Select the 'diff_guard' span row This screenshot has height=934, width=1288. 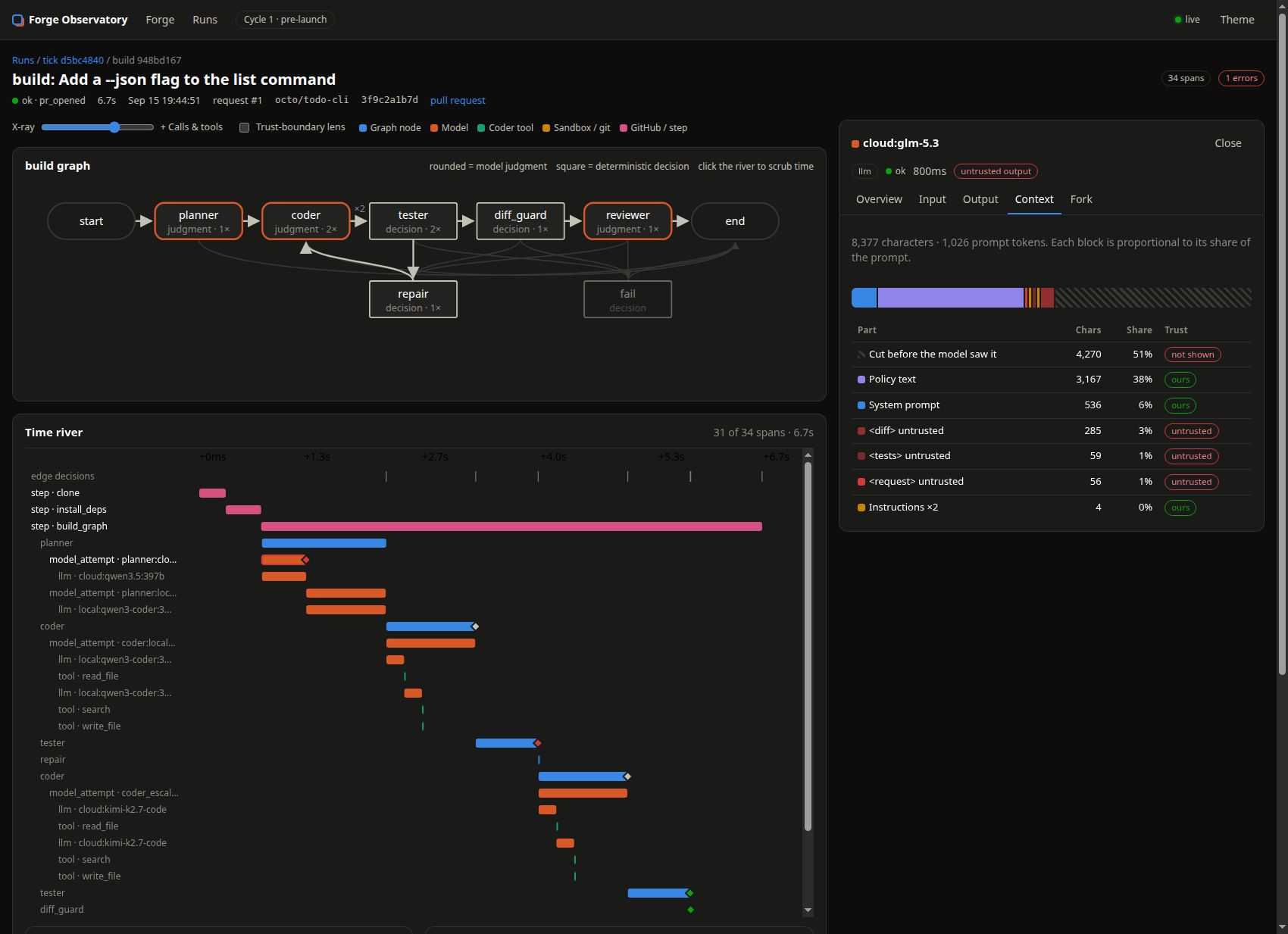point(413,910)
